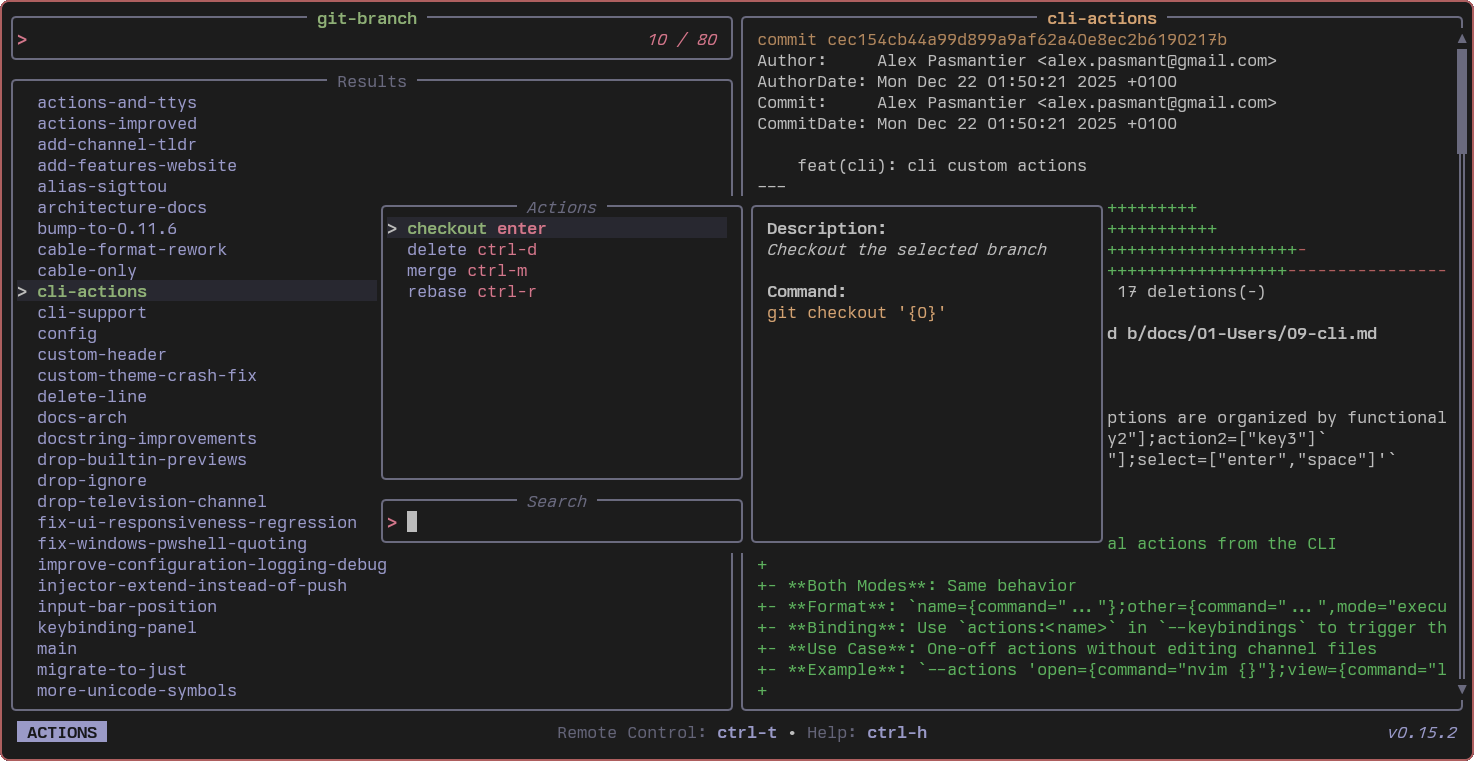Select the actions-and-ttys branch
This screenshot has width=1474, height=761.
tap(117, 103)
